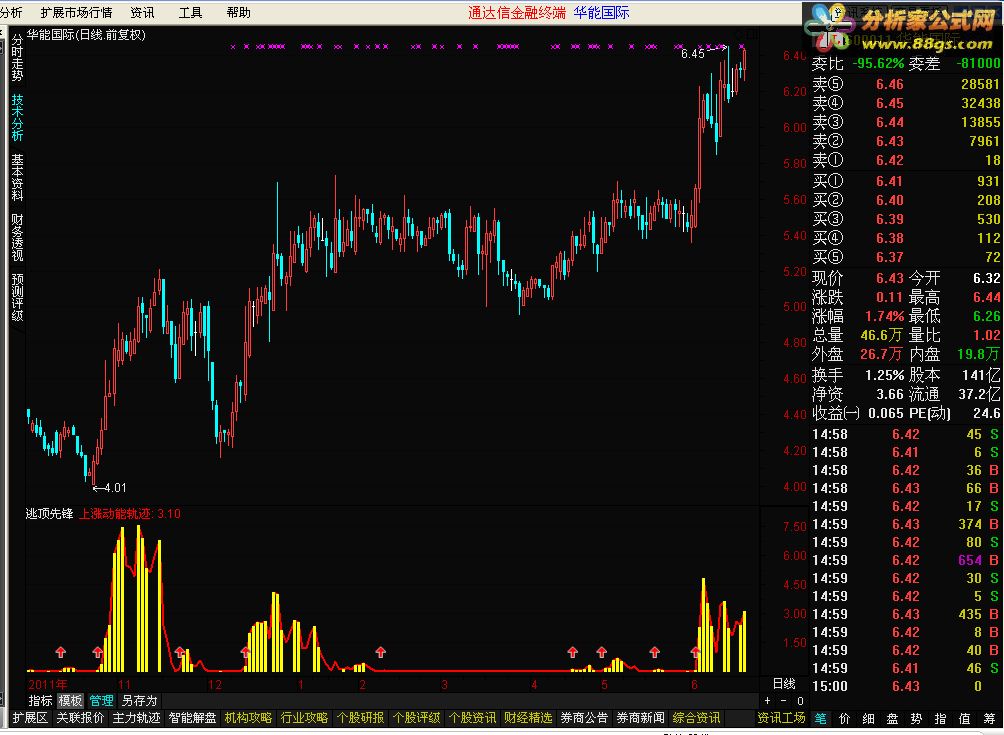Open the 基本资料 side tab
The width and height of the screenshot is (1004, 735).
[x=17, y=177]
